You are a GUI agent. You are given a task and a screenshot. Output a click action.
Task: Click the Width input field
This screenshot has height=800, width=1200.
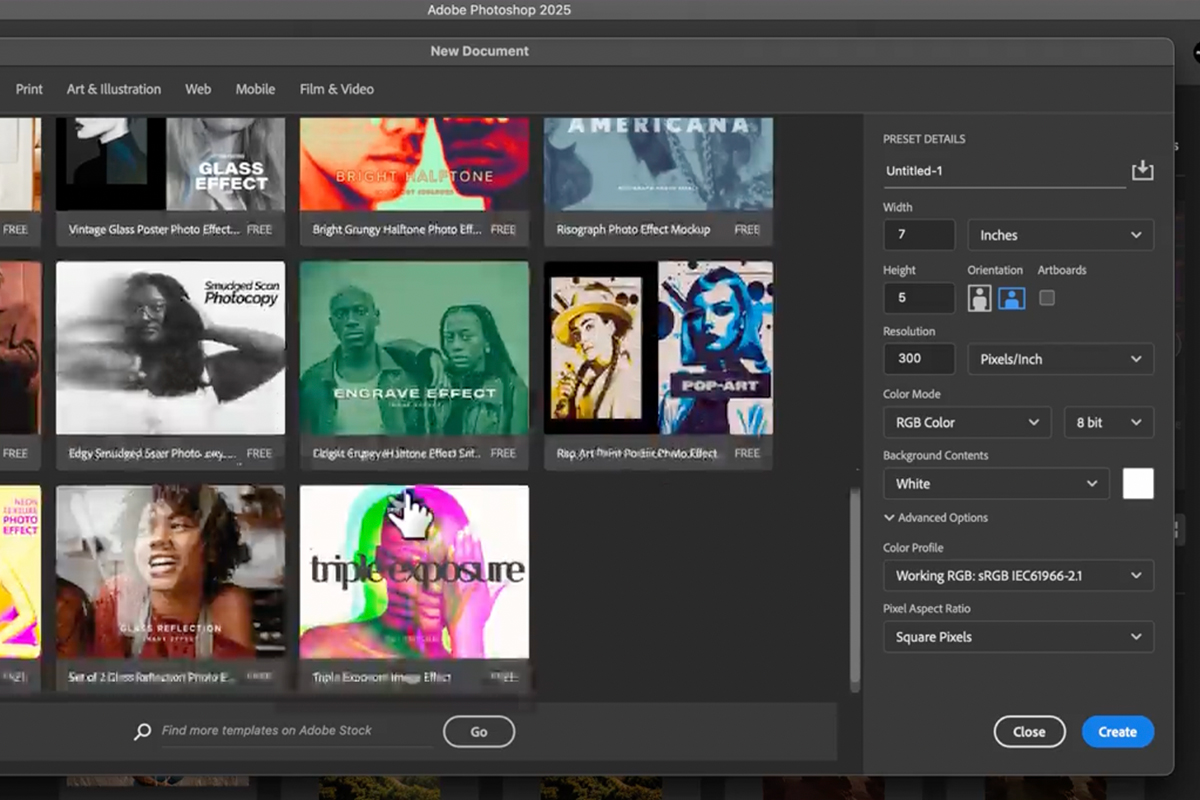[919, 235]
